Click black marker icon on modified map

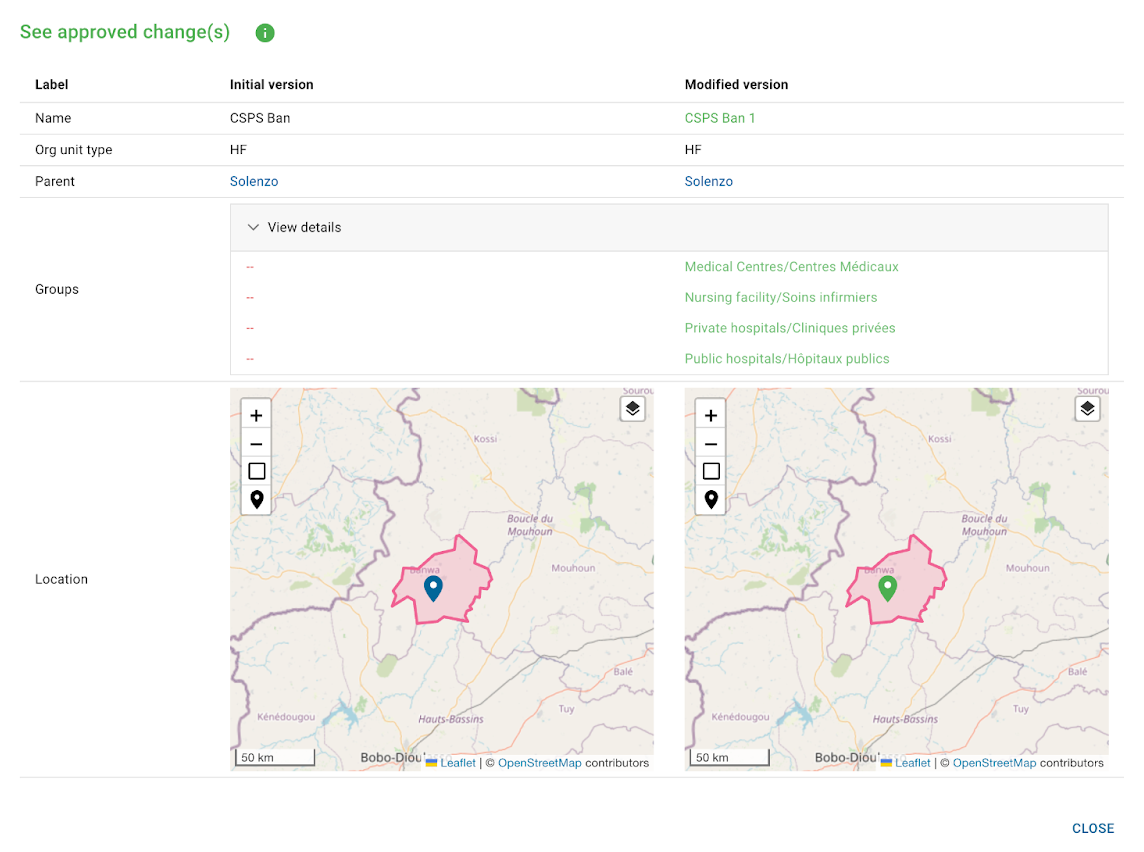pyautogui.click(x=711, y=499)
